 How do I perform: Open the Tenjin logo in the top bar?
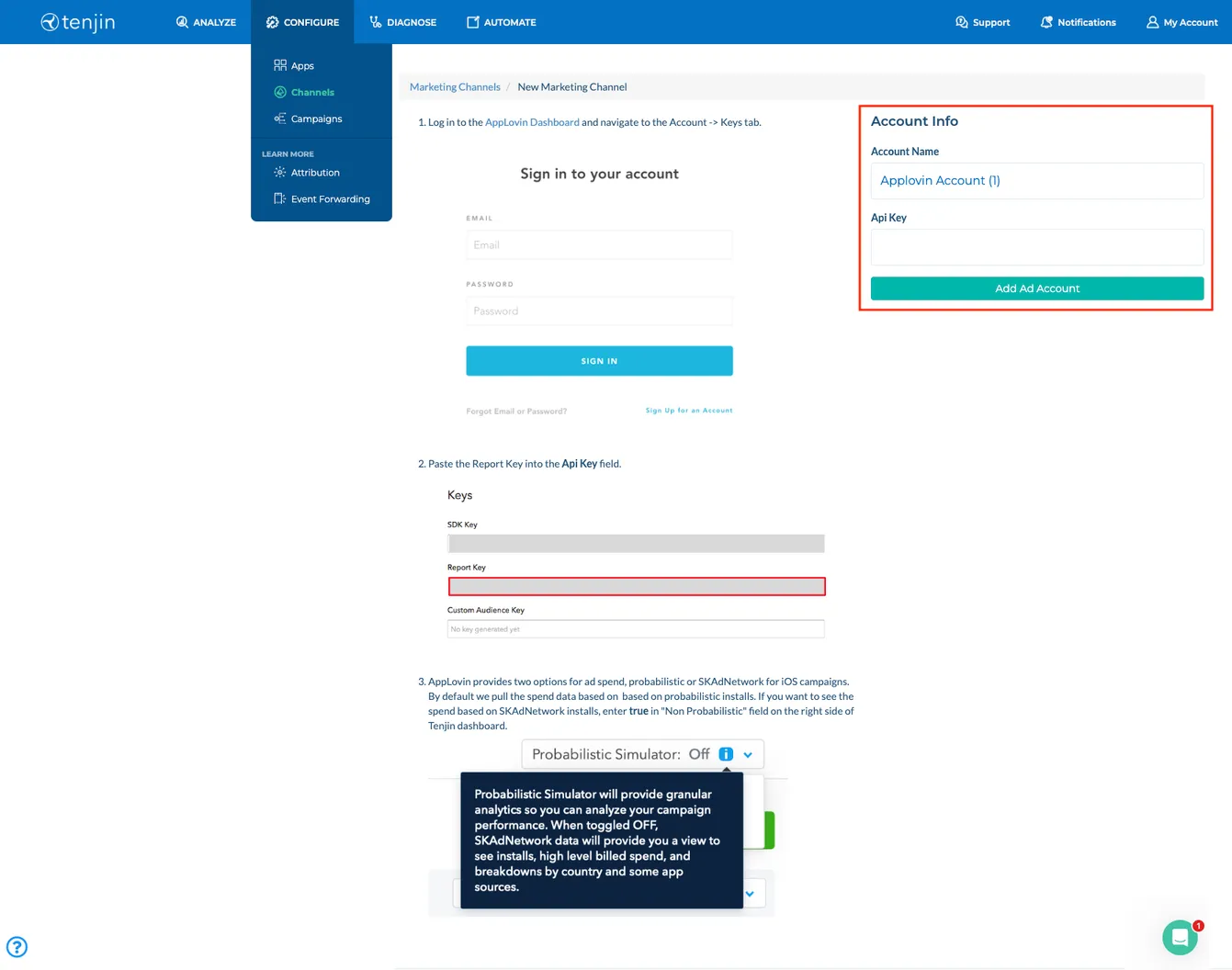pyautogui.click(x=77, y=22)
